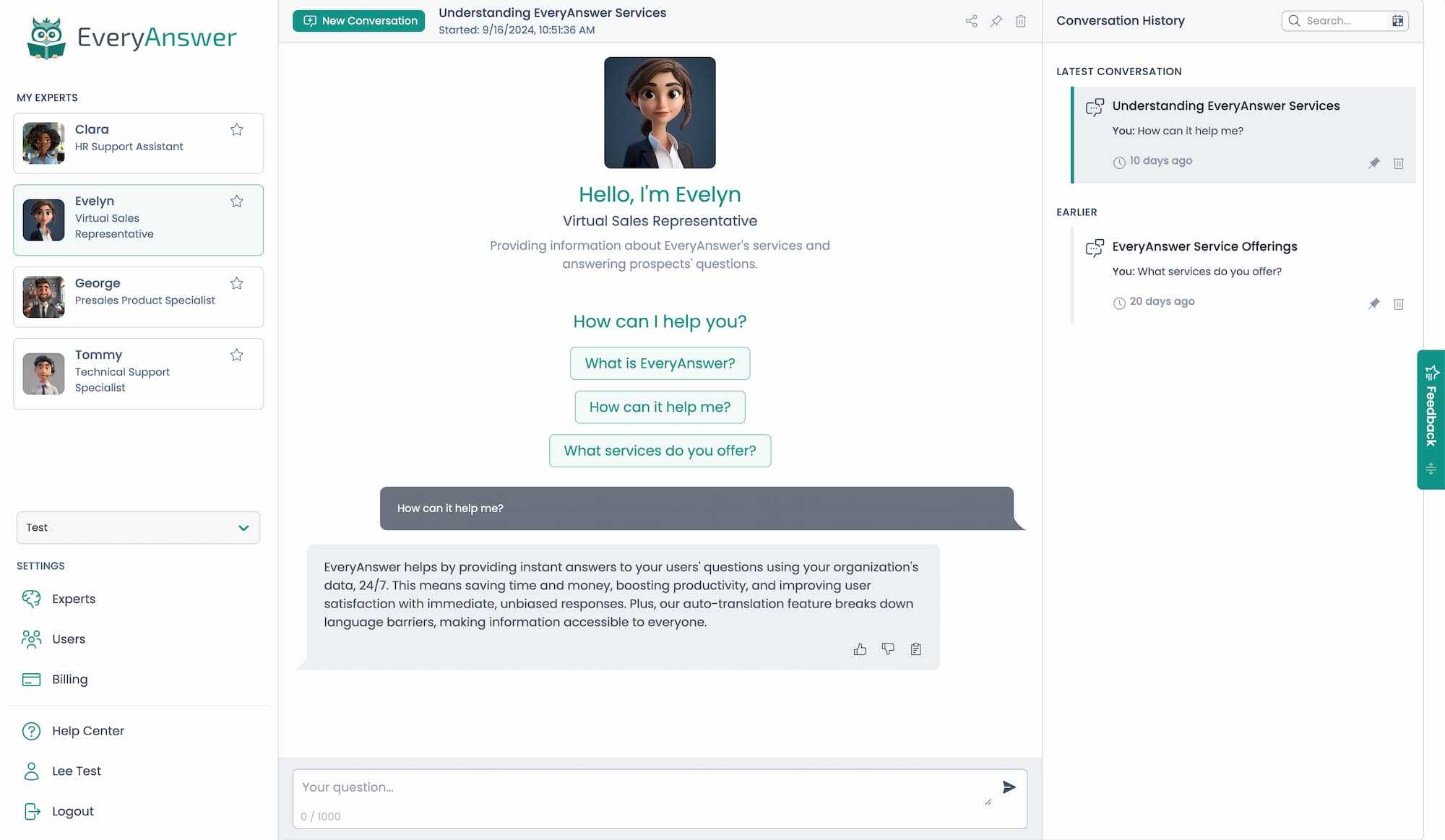Start a New Conversation

(x=358, y=20)
